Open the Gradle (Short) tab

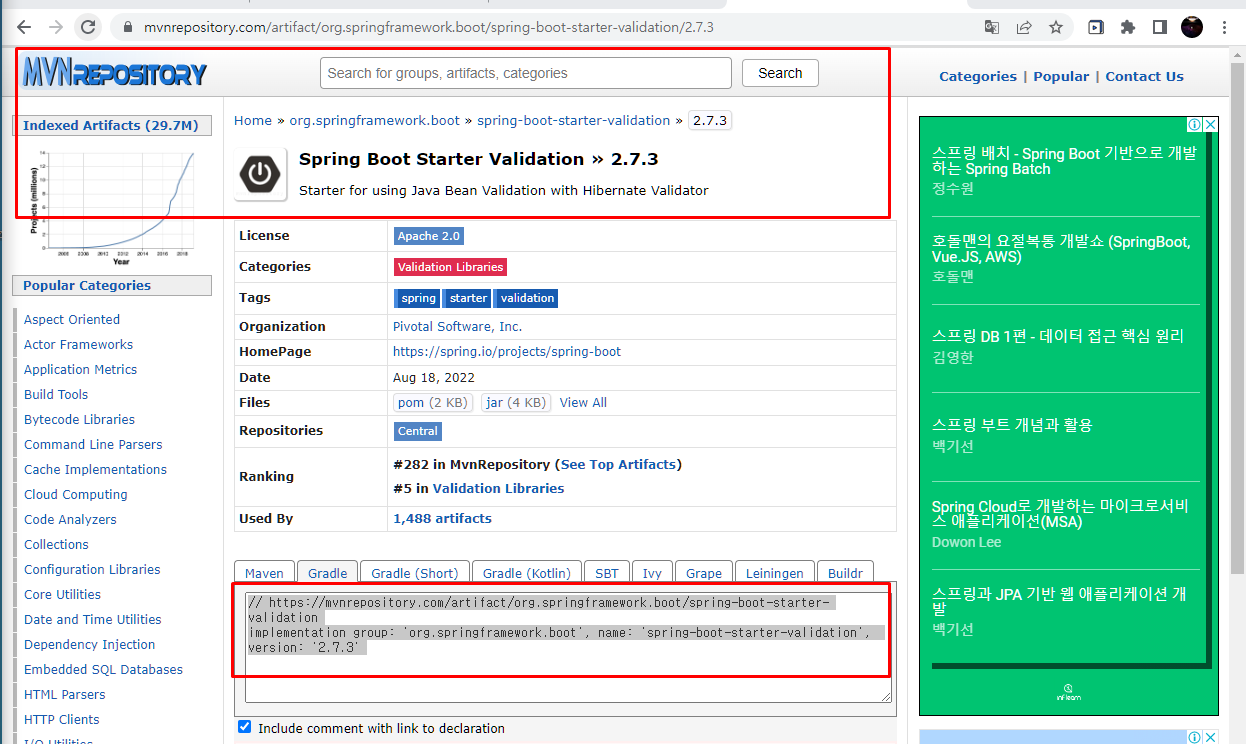pyautogui.click(x=414, y=572)
